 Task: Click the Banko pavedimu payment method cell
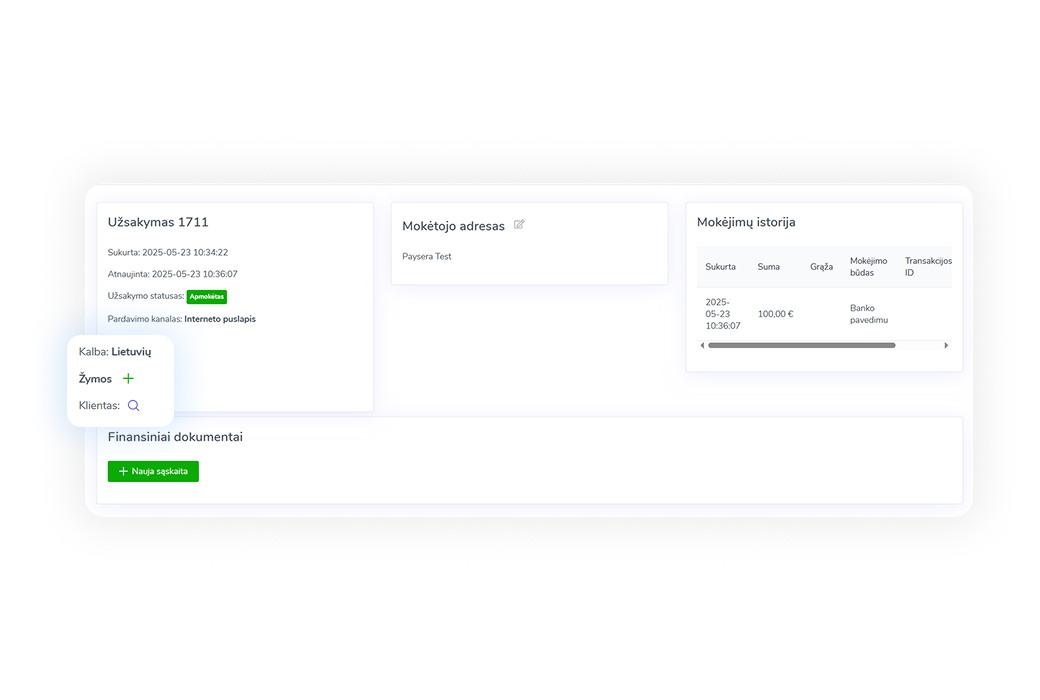(869, 314)
